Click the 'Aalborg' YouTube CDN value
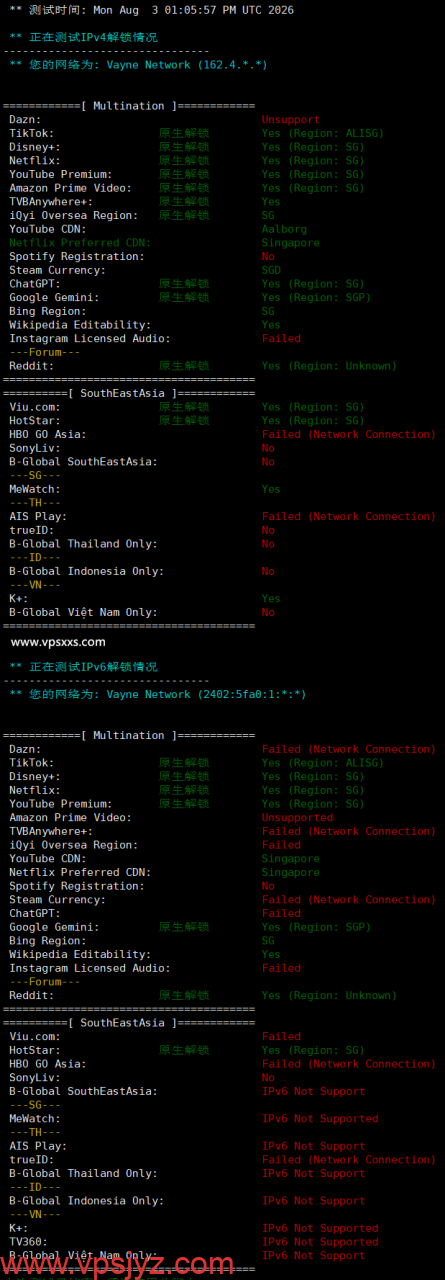The height and width of the screenshot is (1280, 445). tap(284, 229)
